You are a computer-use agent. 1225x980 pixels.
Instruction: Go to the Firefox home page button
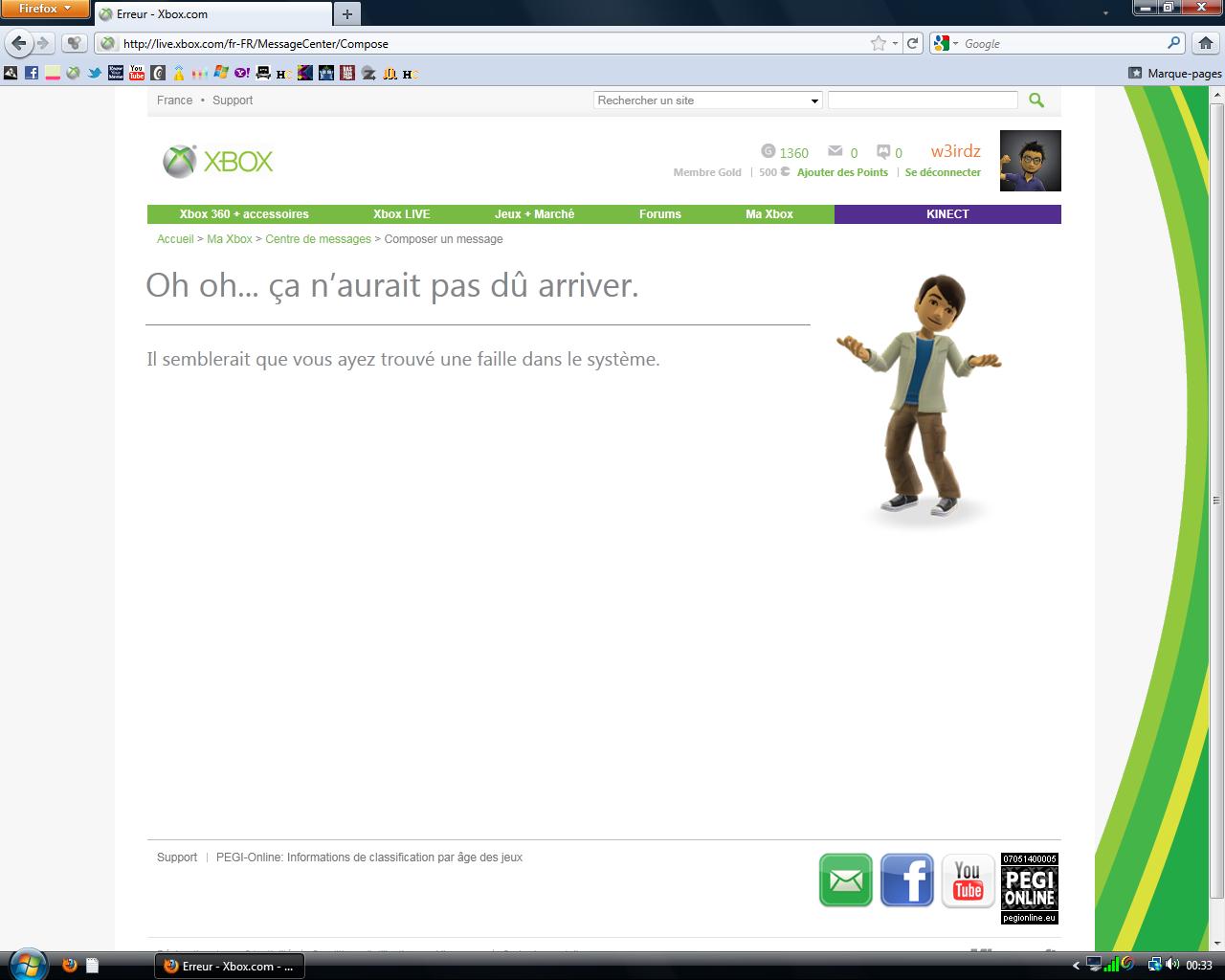coord(1206,43)
